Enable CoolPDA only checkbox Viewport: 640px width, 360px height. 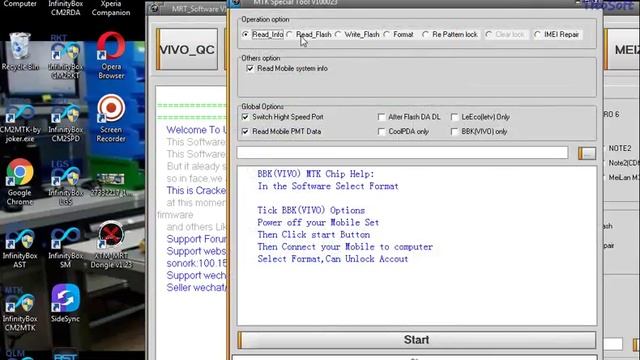(x=381, y=131)
